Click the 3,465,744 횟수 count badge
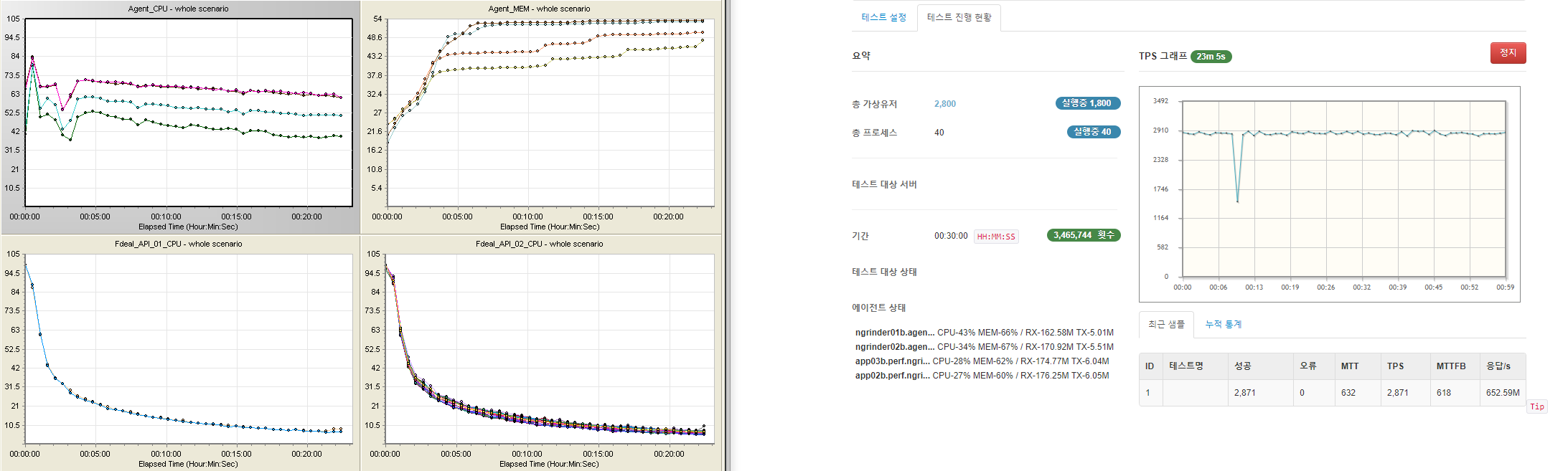 point(1084,235)
